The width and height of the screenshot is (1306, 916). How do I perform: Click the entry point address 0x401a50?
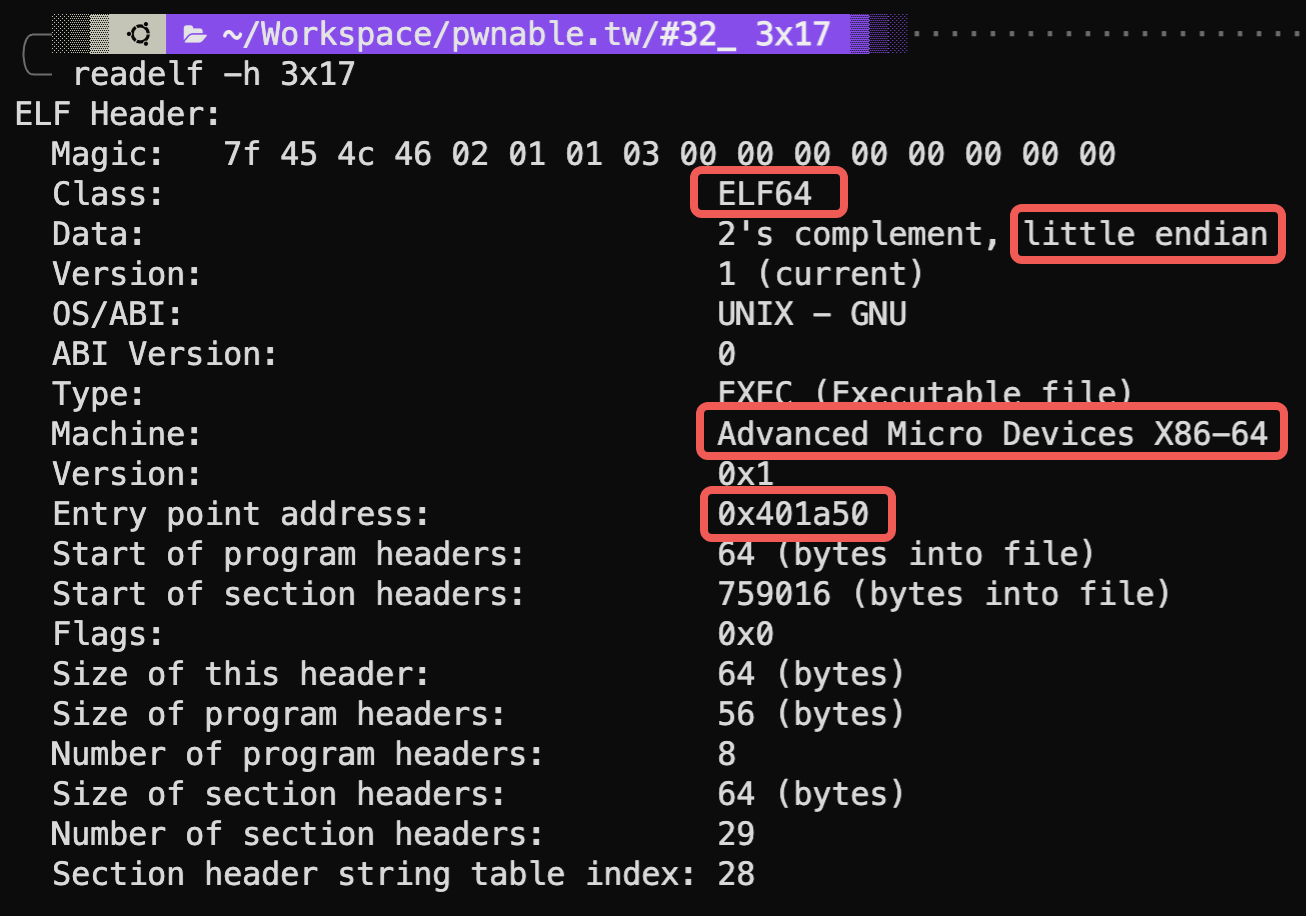[794, 514]
